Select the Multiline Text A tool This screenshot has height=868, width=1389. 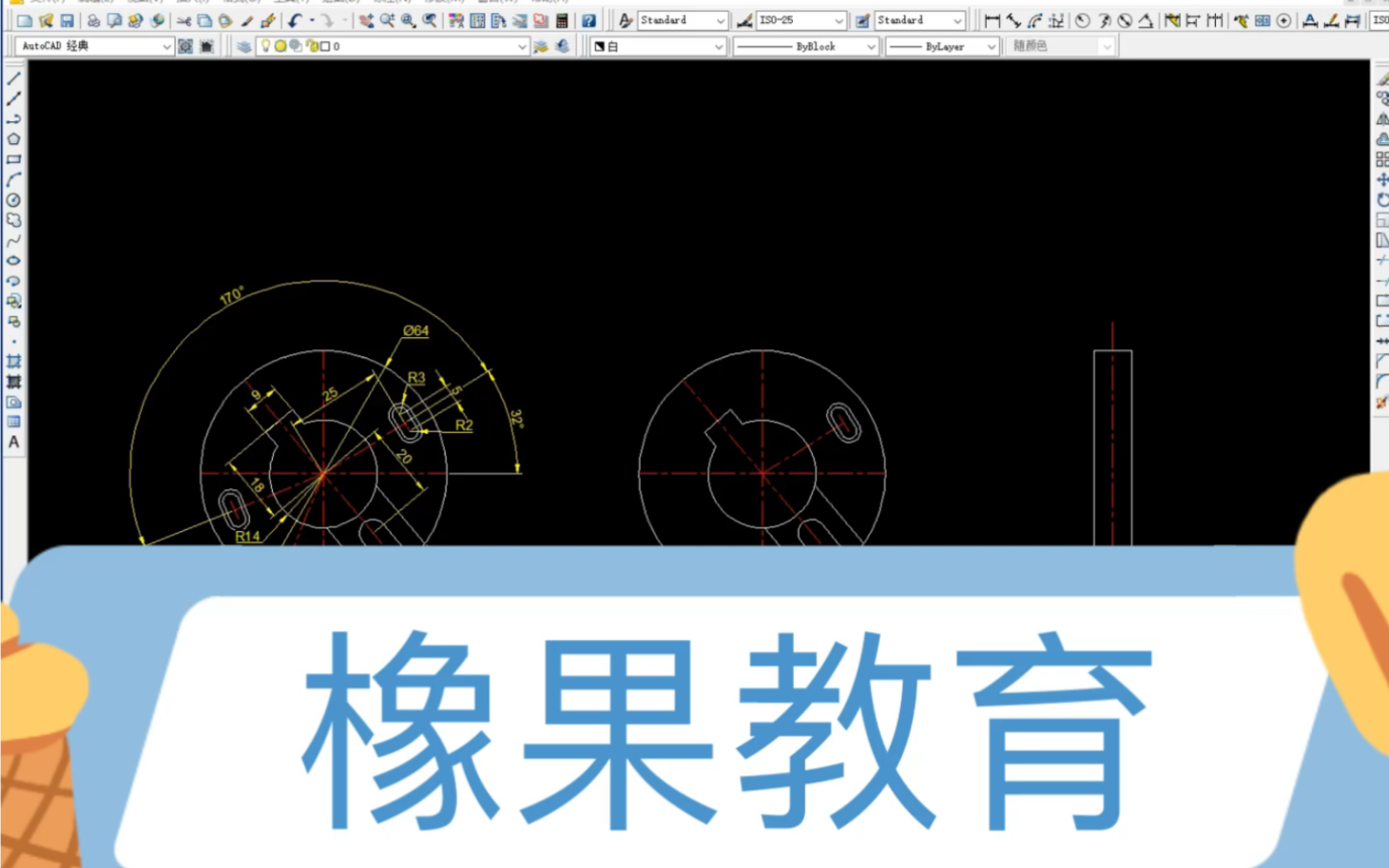click(x=13, y=442)
